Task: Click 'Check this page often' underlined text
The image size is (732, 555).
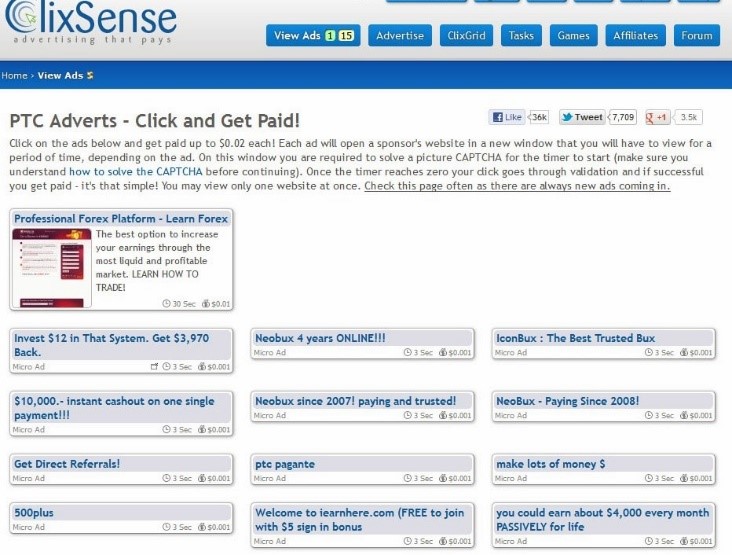Action: click(517, 186)
